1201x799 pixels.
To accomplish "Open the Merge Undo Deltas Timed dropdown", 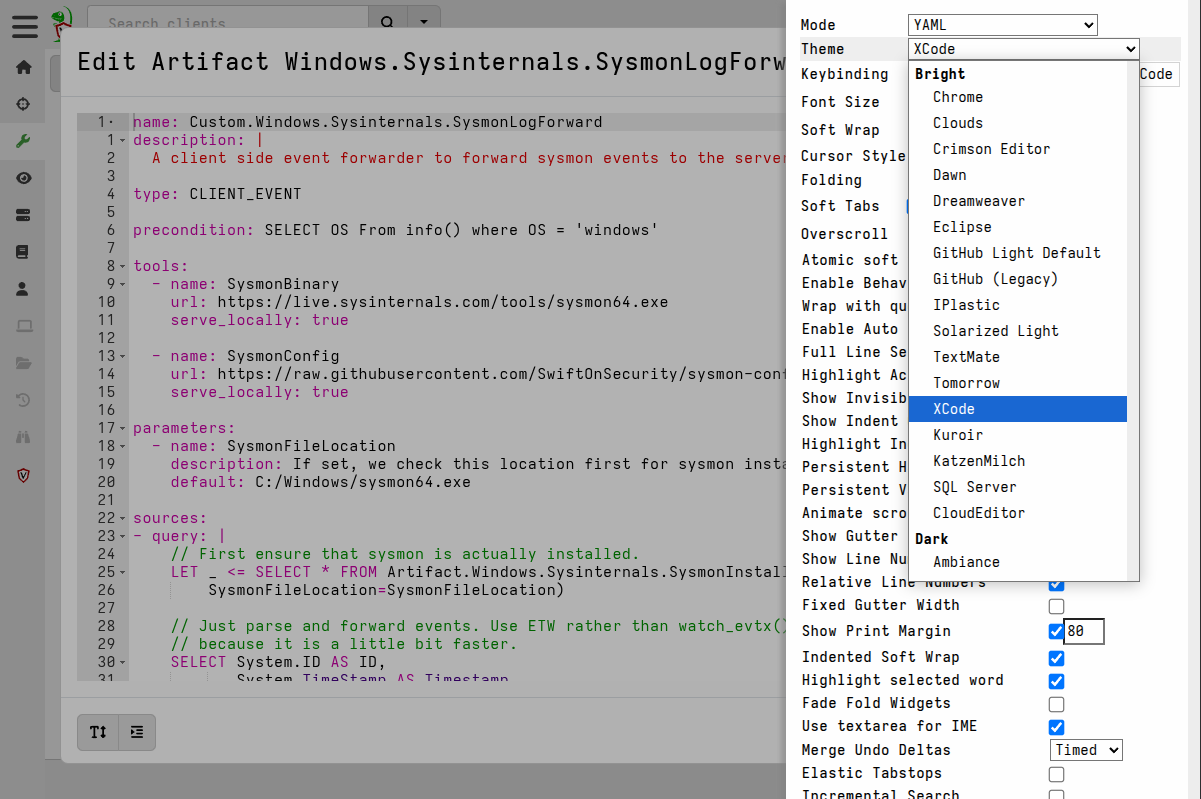I will [x=1086, y=749].
